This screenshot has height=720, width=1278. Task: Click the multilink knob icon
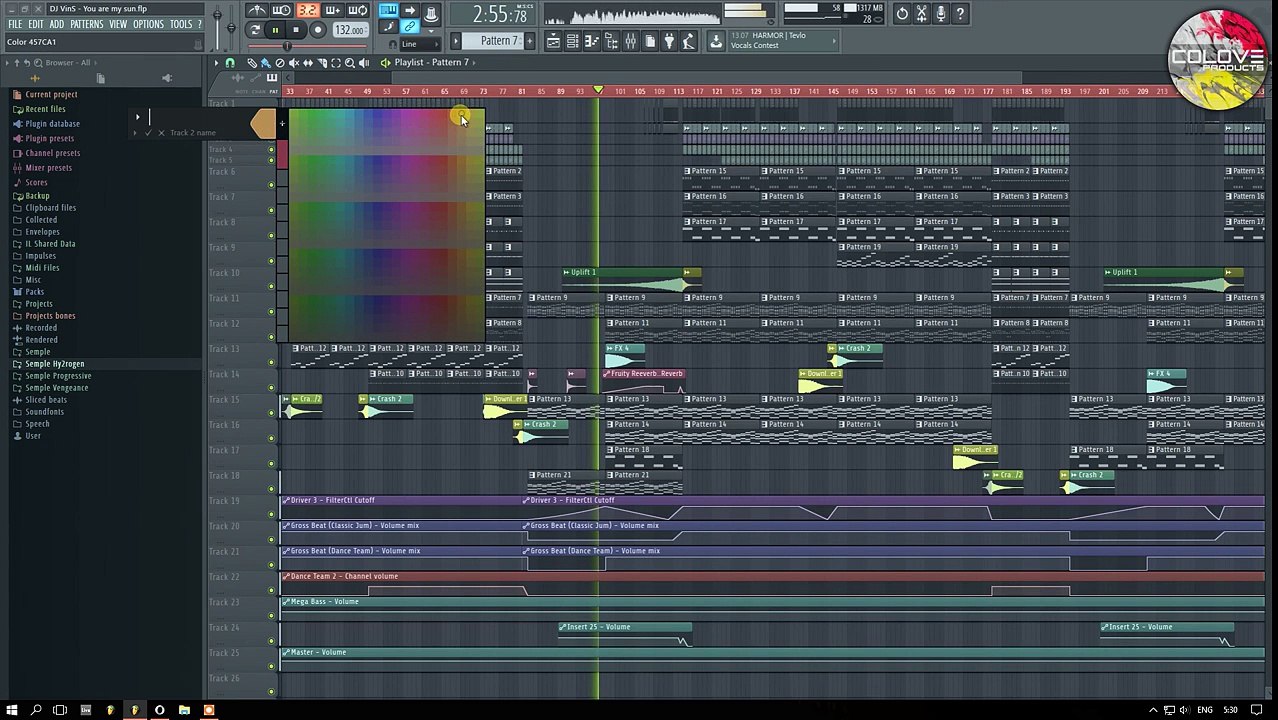431,12
